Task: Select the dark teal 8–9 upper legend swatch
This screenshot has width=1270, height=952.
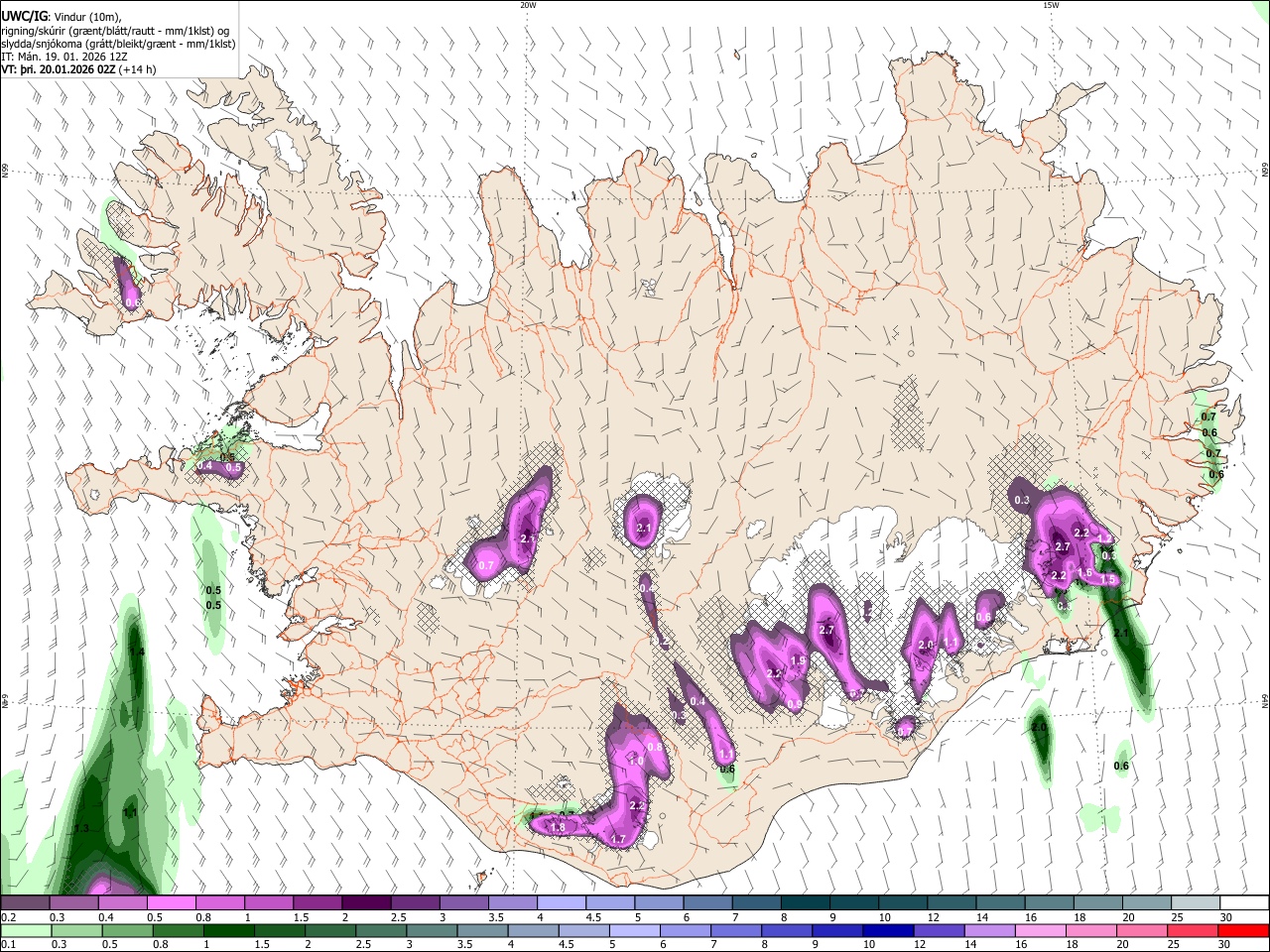Action: pyautogui.click(x=805, y=903)
